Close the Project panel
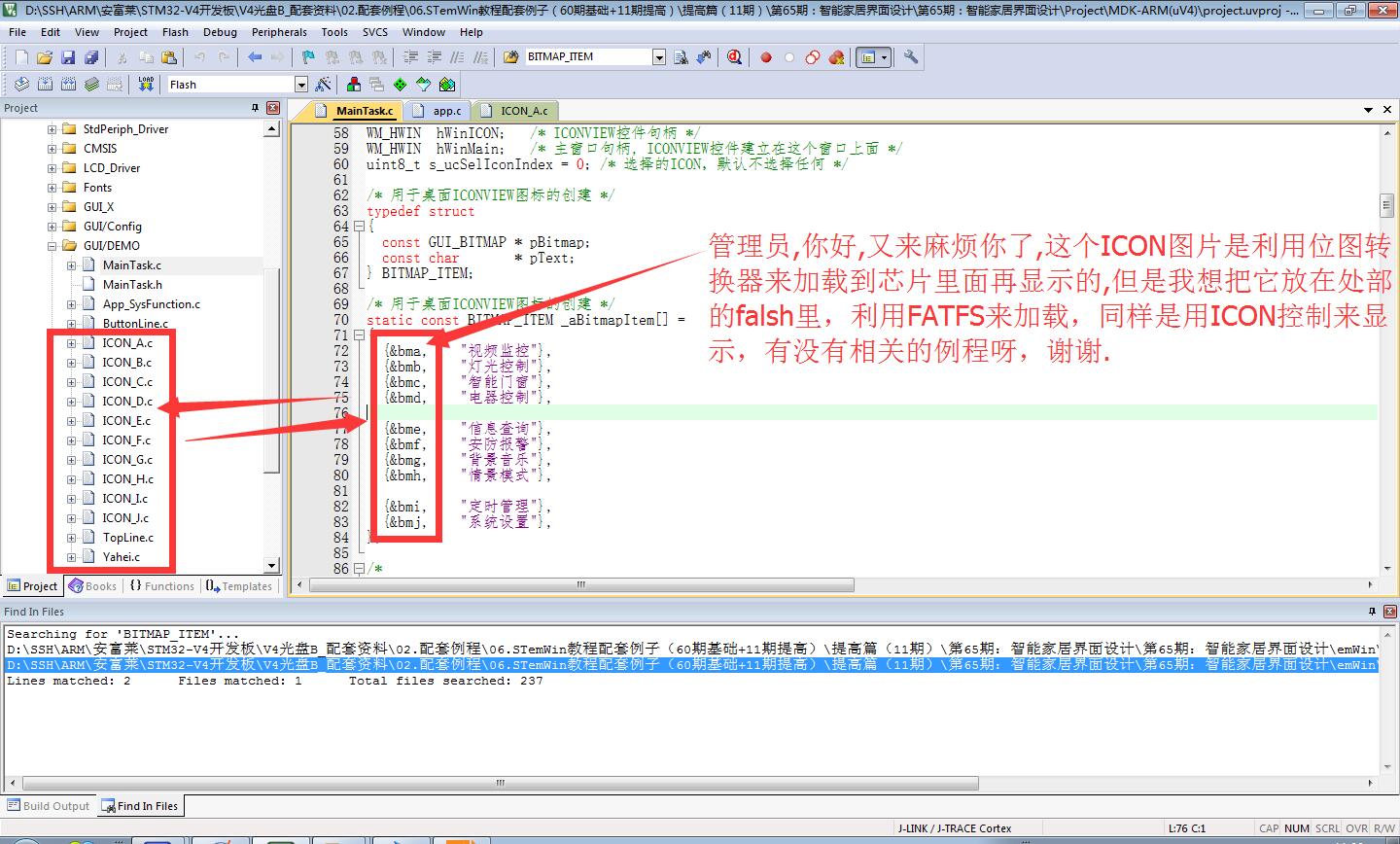 (273, 108)
